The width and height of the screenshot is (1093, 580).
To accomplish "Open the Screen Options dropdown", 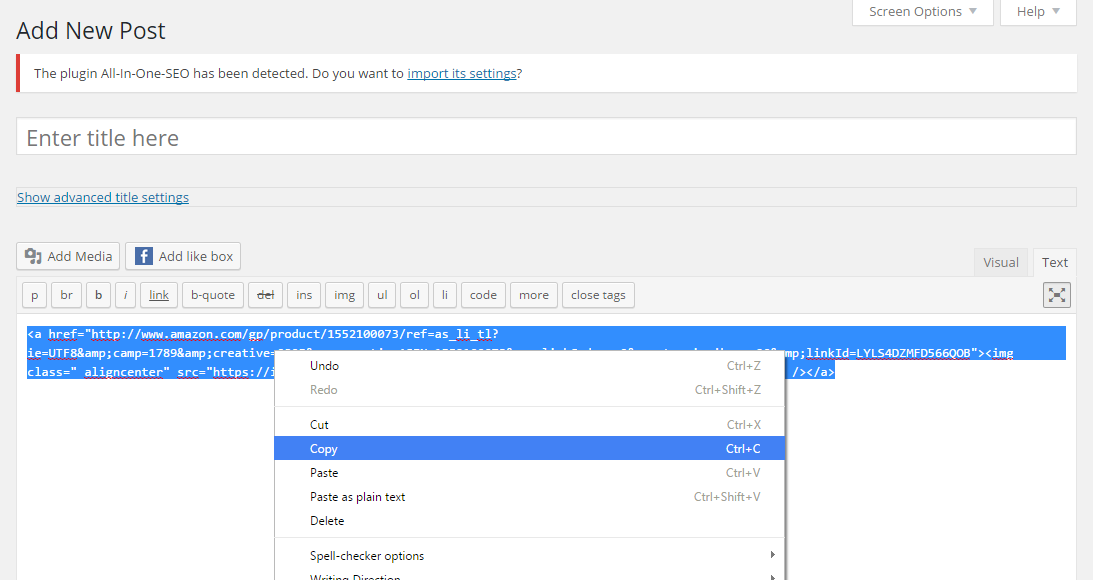I will [922, 12].
